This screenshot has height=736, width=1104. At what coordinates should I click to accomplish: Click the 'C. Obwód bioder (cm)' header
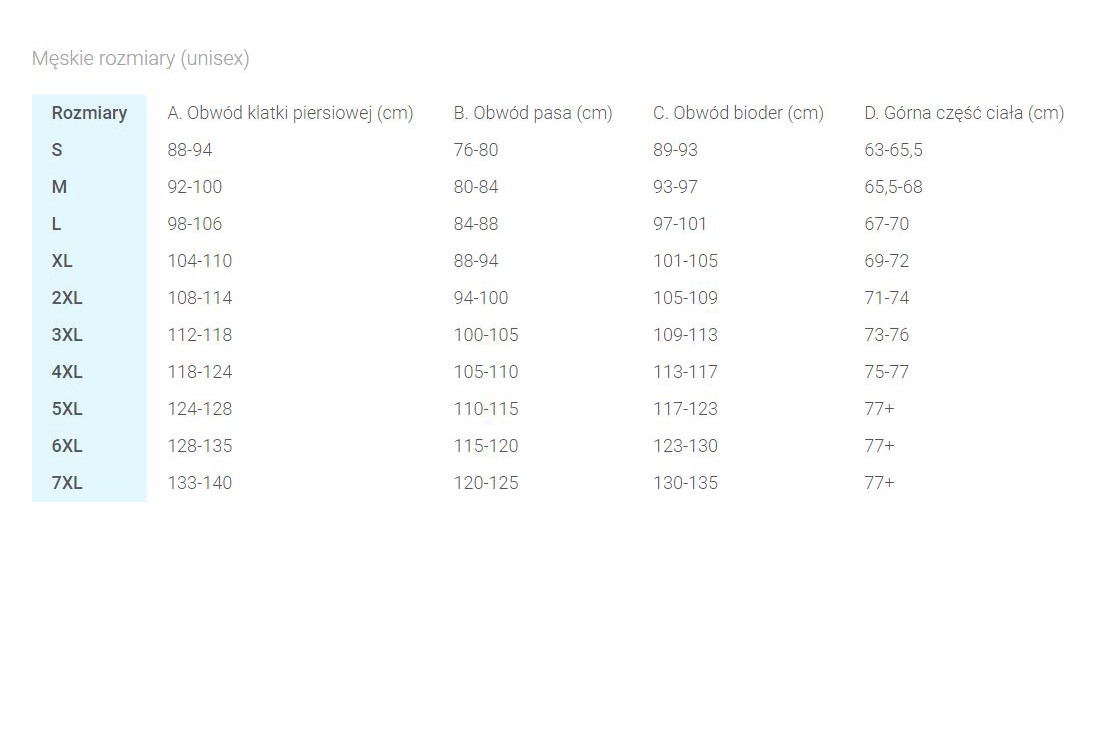[739, 113]
